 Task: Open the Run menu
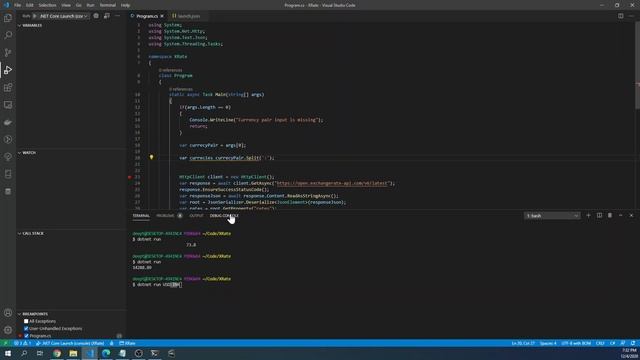pyautogui.click(x=91, y=5)
